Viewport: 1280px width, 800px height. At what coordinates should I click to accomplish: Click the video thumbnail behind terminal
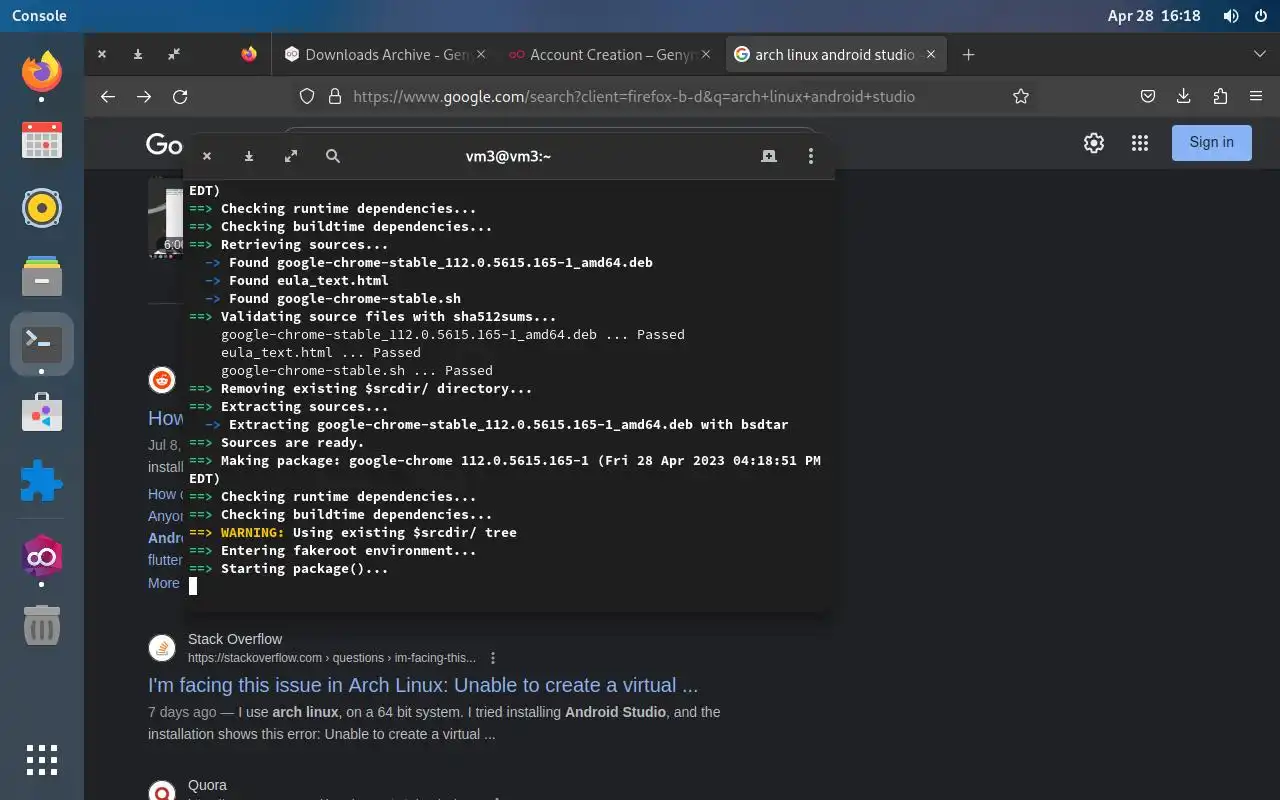coord(165,217)
